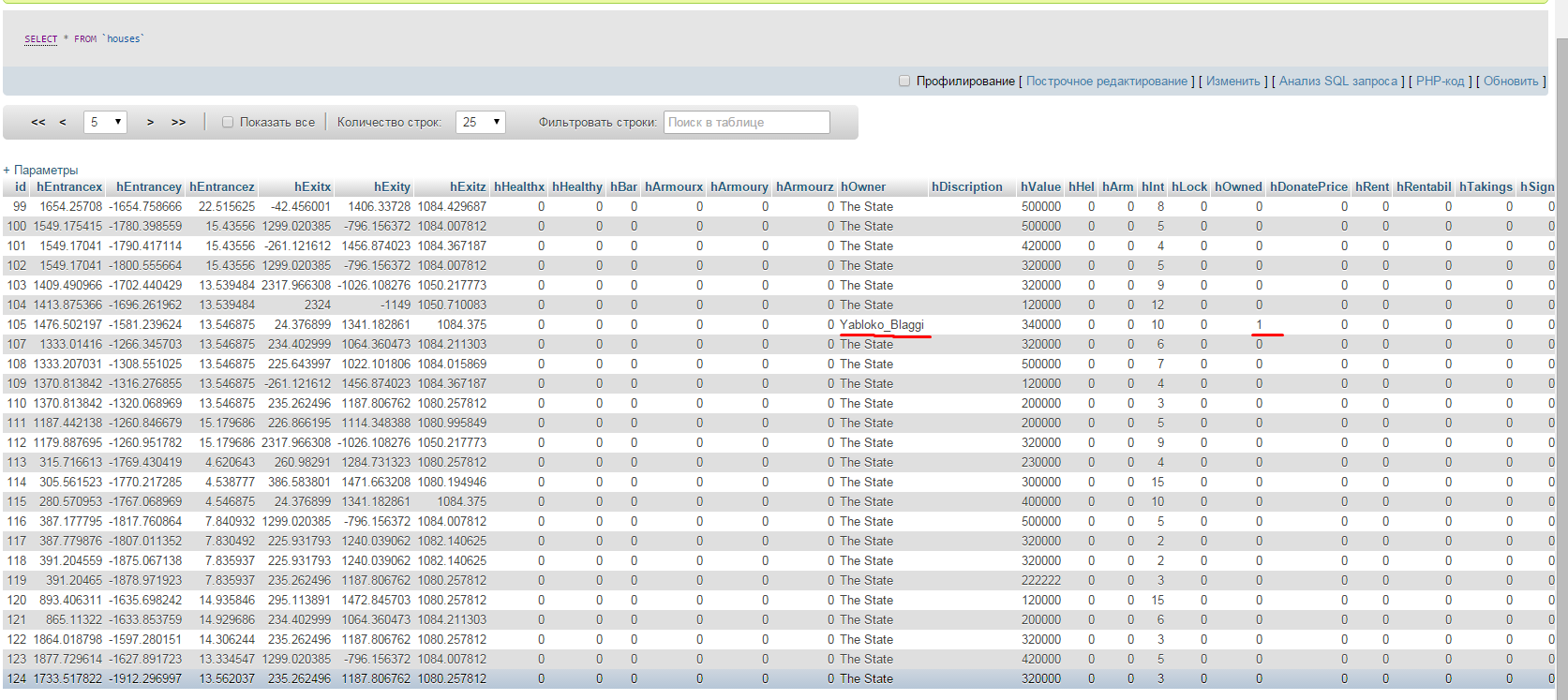
Task: Check the Показать все checkbox
Action: [x=228, y=122]
